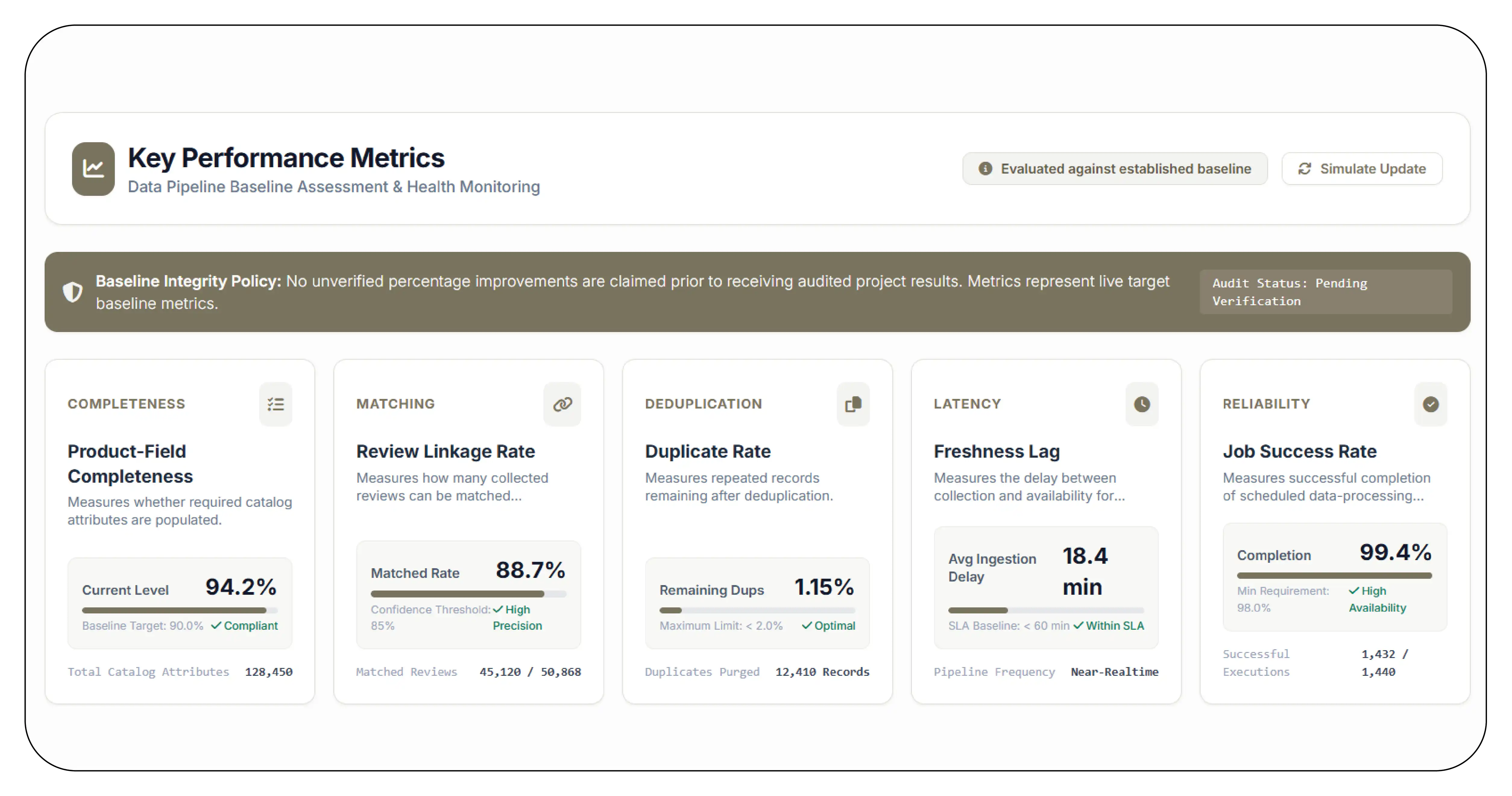The width and height of the screenshot is (1512, 796).
Task: Click the checkmark next to Compliant status
Action: click(x=216, y=625)
